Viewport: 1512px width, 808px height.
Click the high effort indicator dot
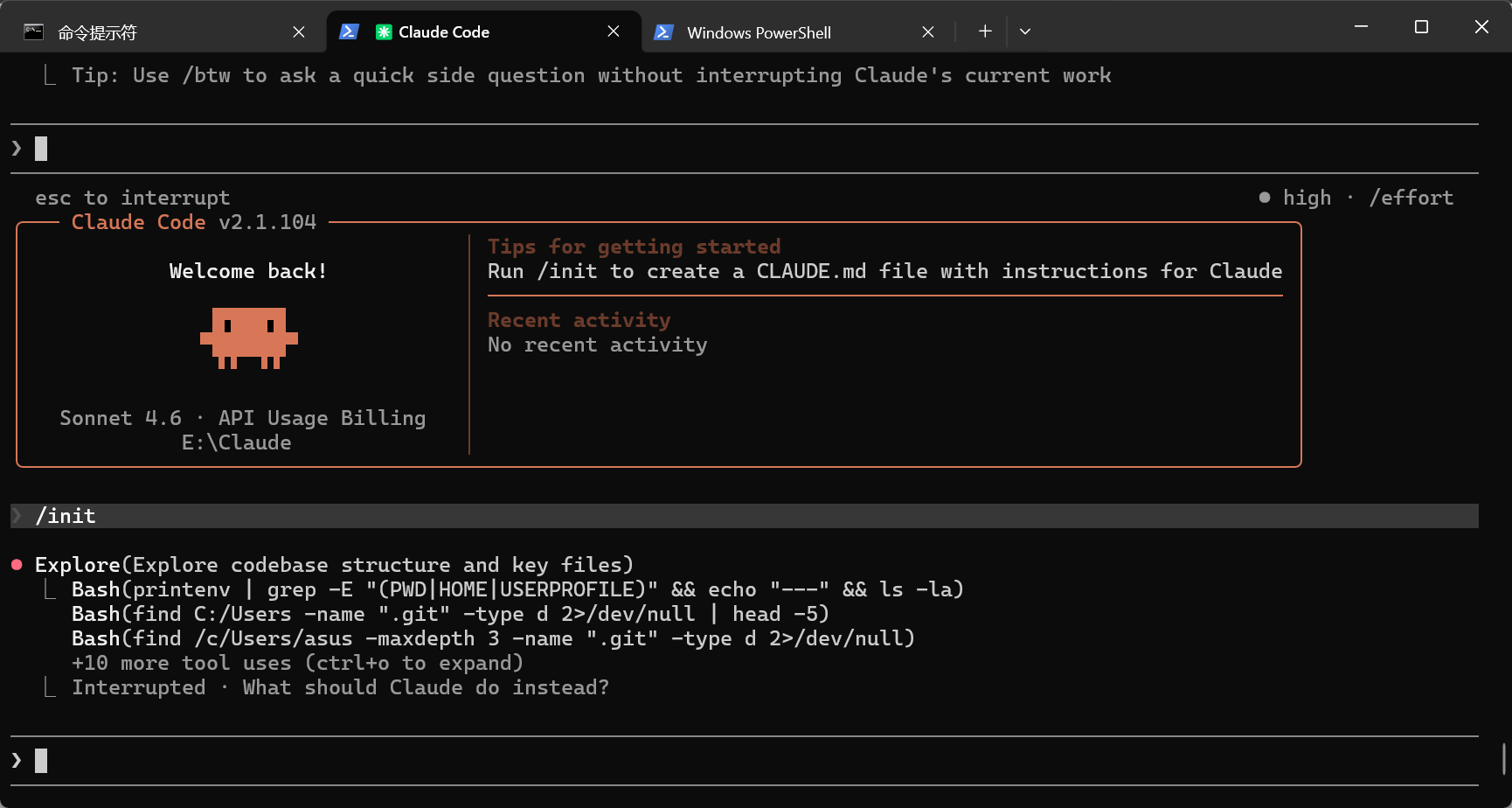[1265, 198]
